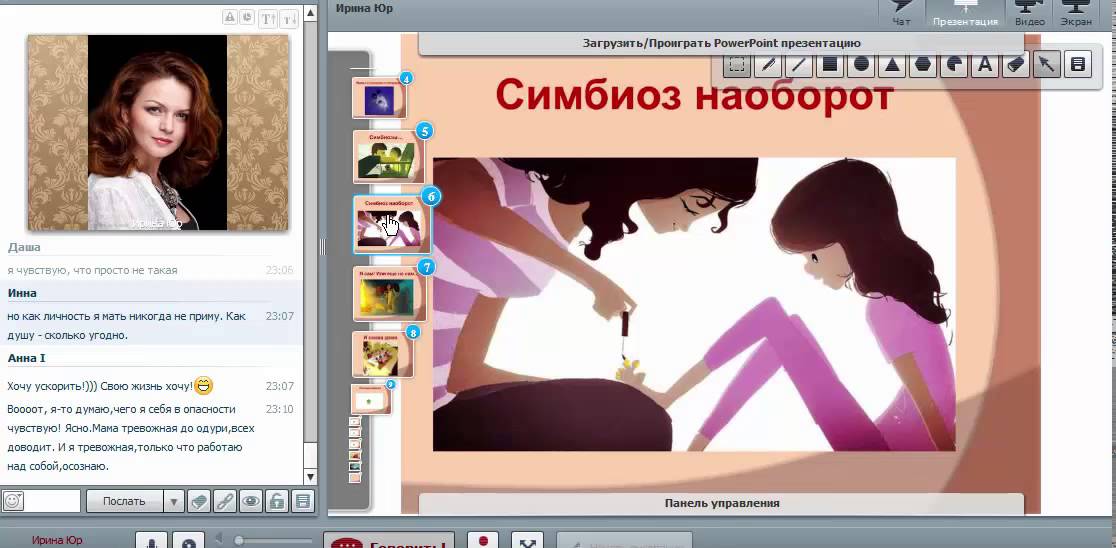The image size is (1116, 548).
Task: Click the refresh icon above video
Action: pyautogui.click(x=247, y=18)
